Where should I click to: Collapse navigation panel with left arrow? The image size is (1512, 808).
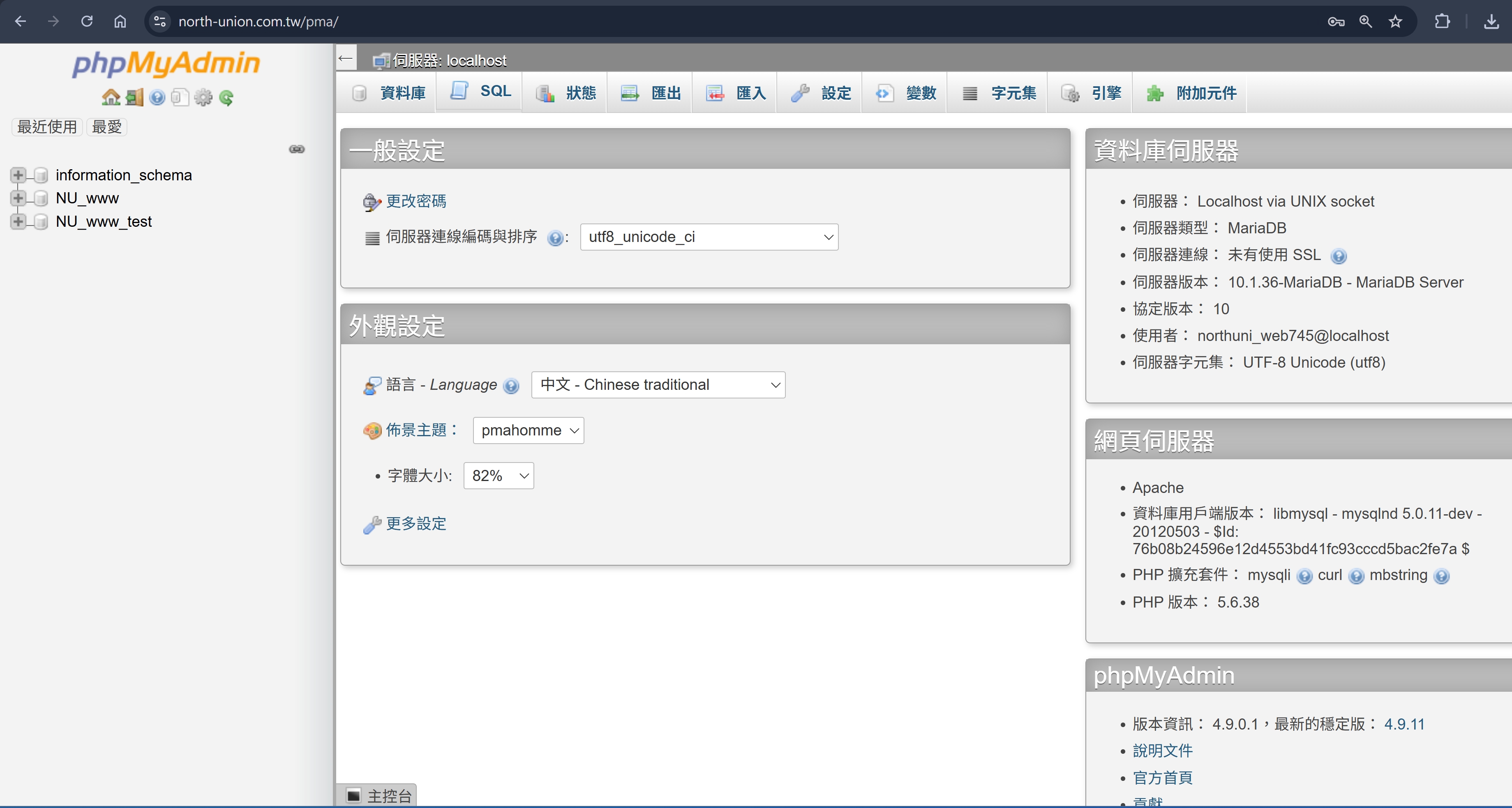(346, 58)
